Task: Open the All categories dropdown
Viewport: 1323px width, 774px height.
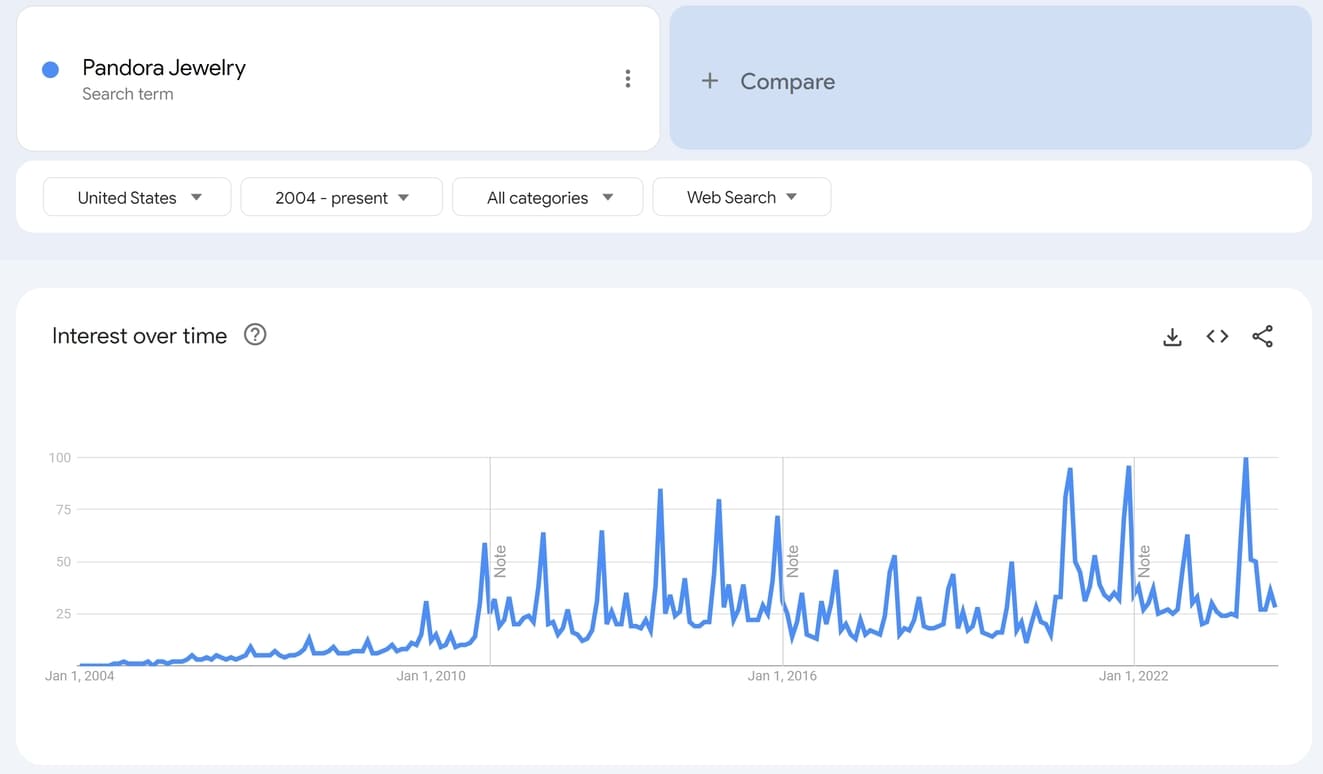Action: [547, 197]
